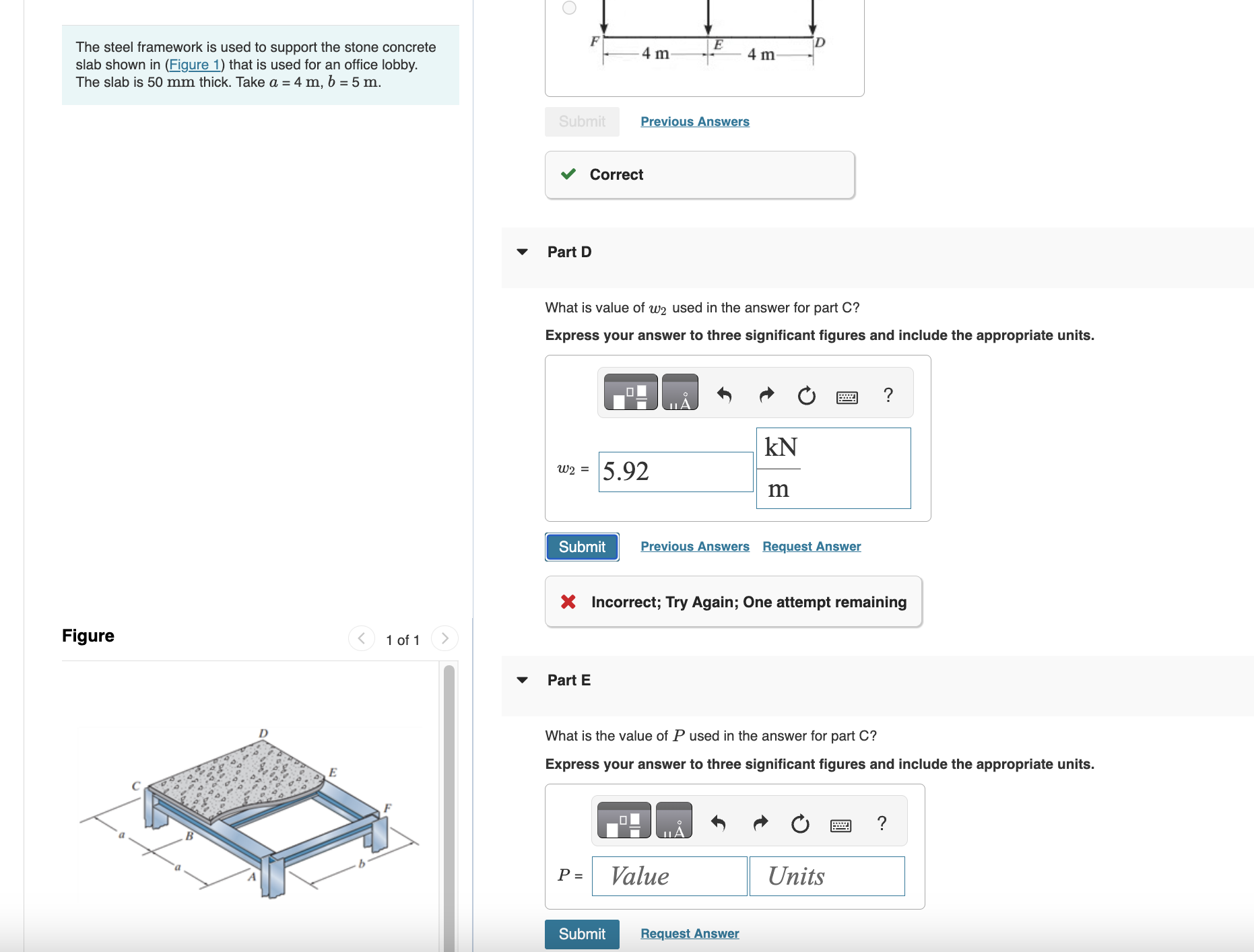Click undo arrow in Part E toolbar
Viewport: 1254px width, 952px height.
click(x=718, y=823)
